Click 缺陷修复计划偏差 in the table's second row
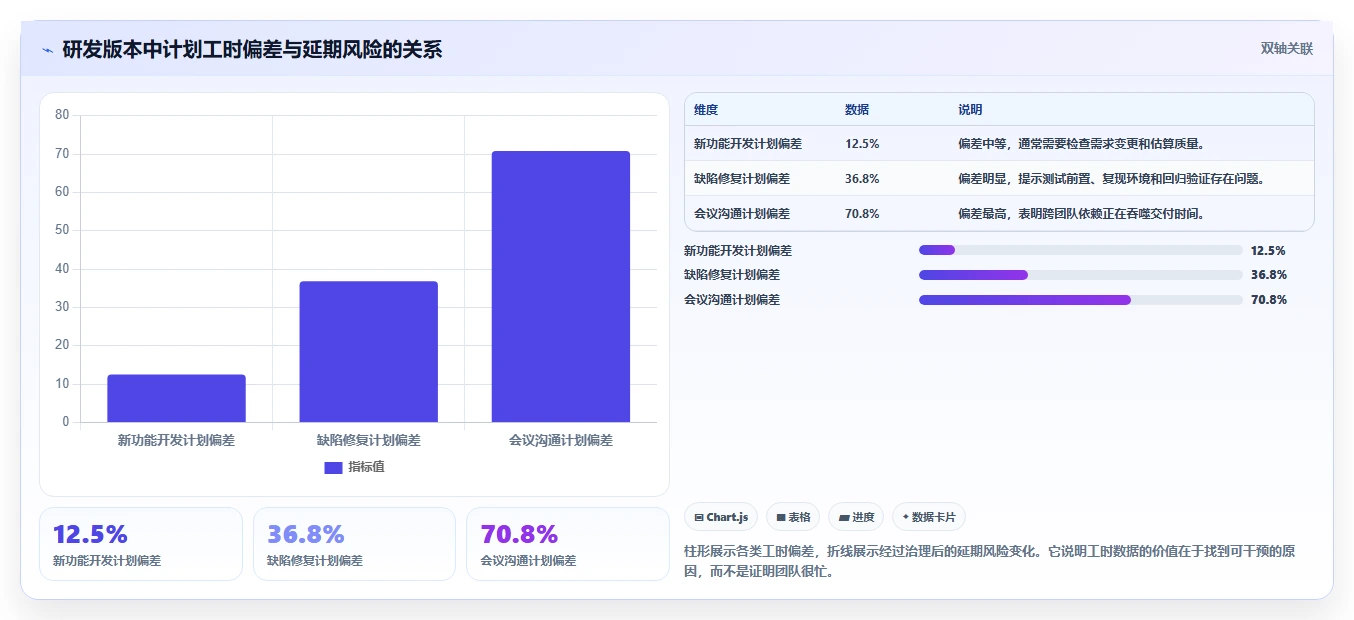 click(742, 179)
